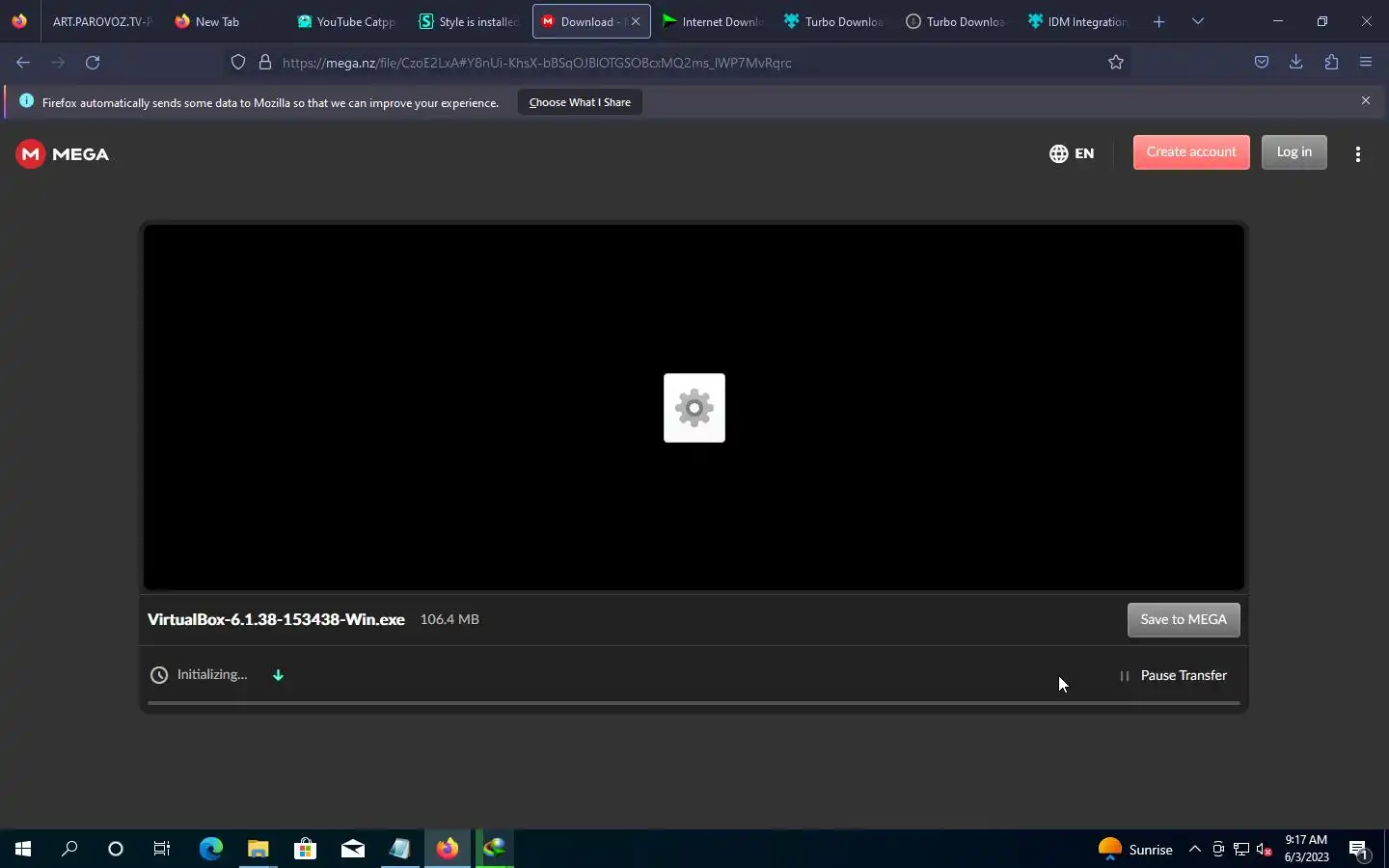The image size is (1389, 868).
Task: Switch to YouTube Catppuccin tab
Action: [x=347, y=21]
